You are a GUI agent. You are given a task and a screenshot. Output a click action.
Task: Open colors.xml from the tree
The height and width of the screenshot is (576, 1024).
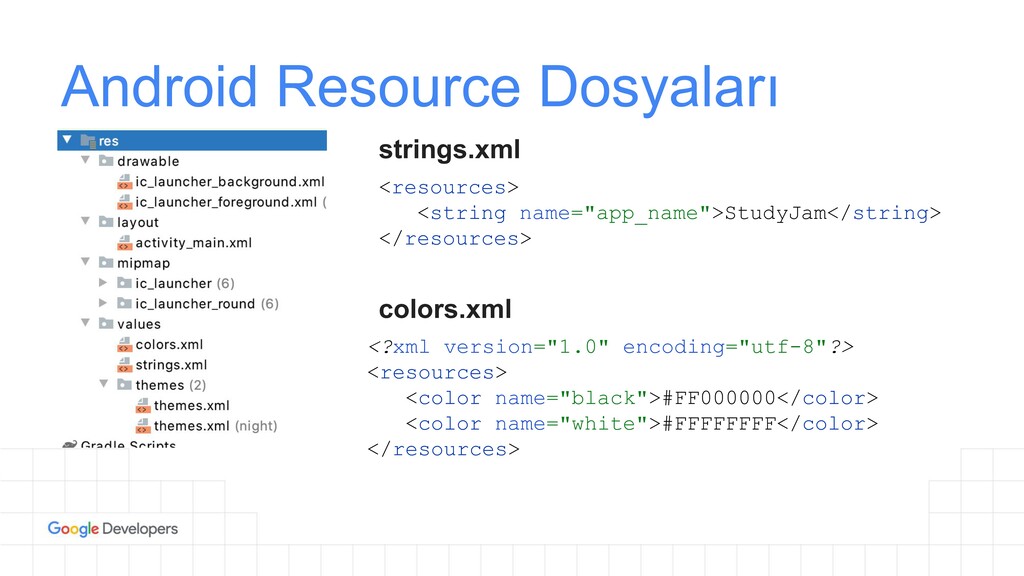pos(169,344)
